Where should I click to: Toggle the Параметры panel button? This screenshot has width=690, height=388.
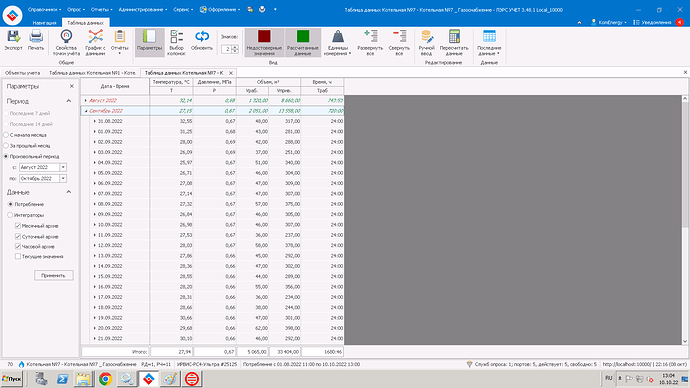coord(150,43)
